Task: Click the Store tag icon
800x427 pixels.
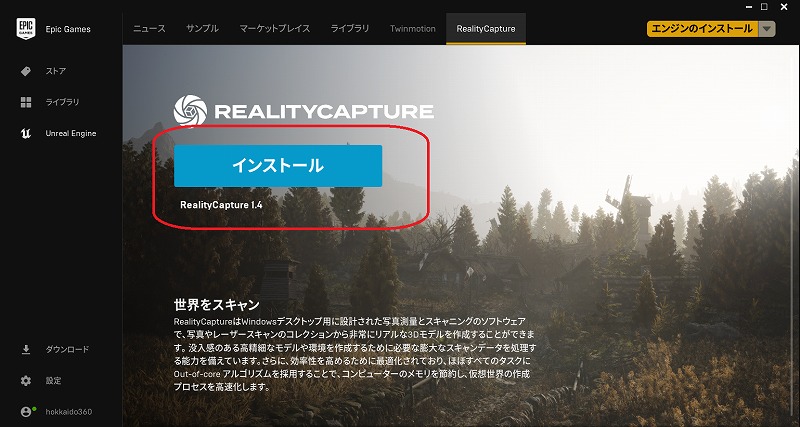Action: pyautogui.click(x=26, y=71)
